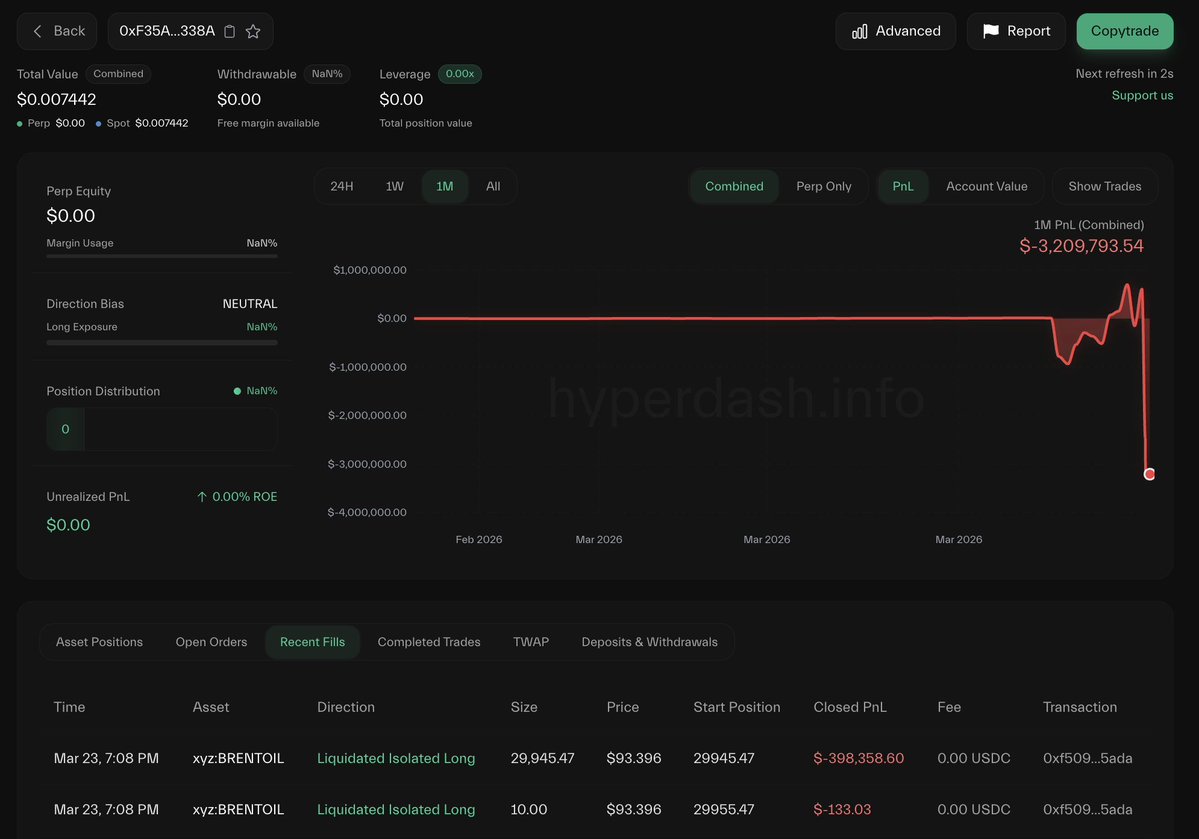1199x839 pixels.
Task: Click the wallet address 0xF35A...338A
Action: tap(167, 31)
